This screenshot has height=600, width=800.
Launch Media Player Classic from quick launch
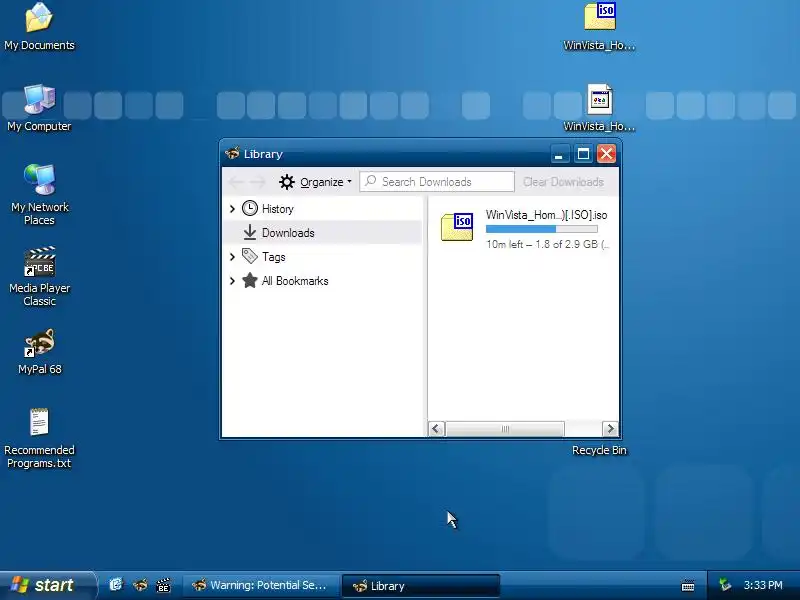click(x=163, y=585)
